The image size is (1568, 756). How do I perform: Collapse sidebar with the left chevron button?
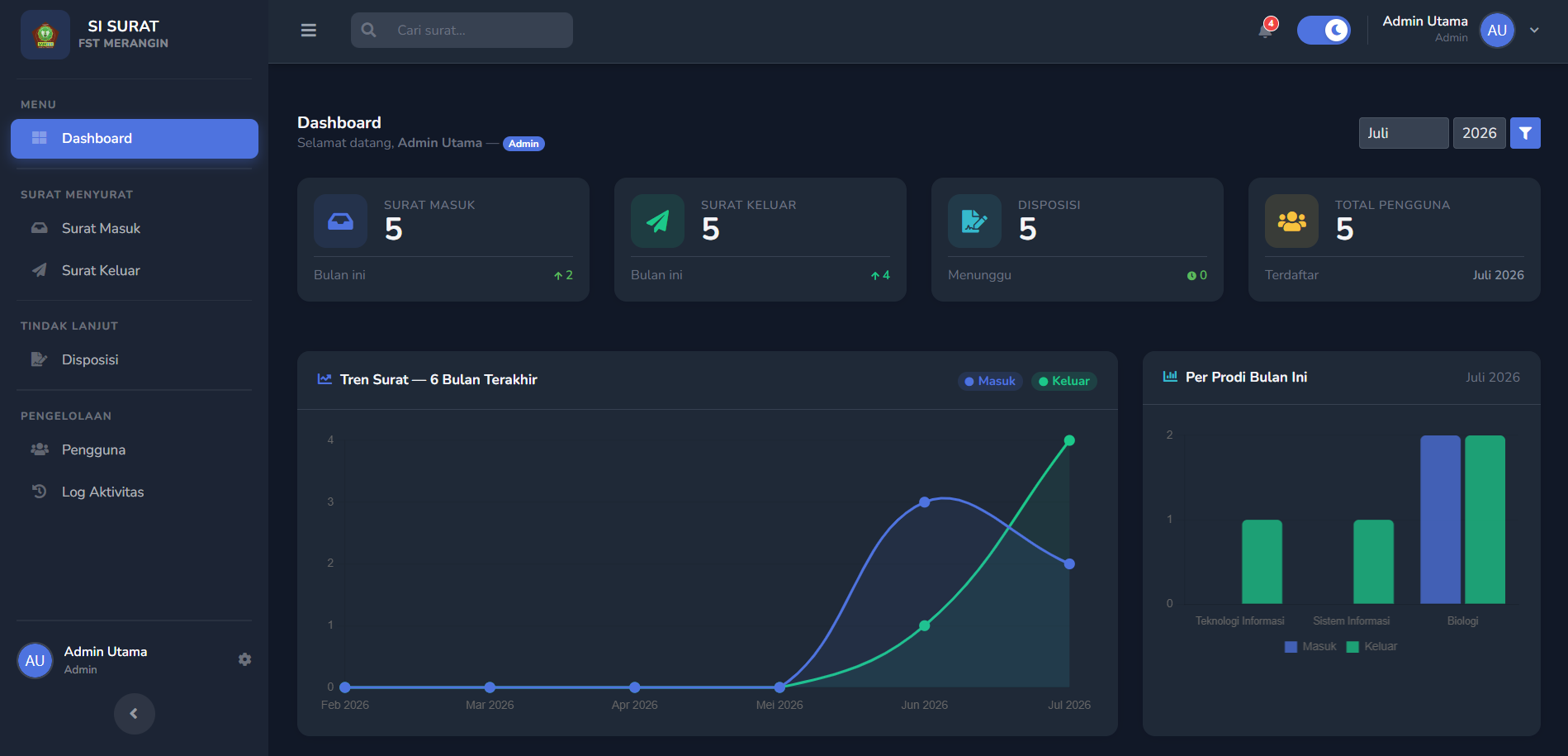134,714
